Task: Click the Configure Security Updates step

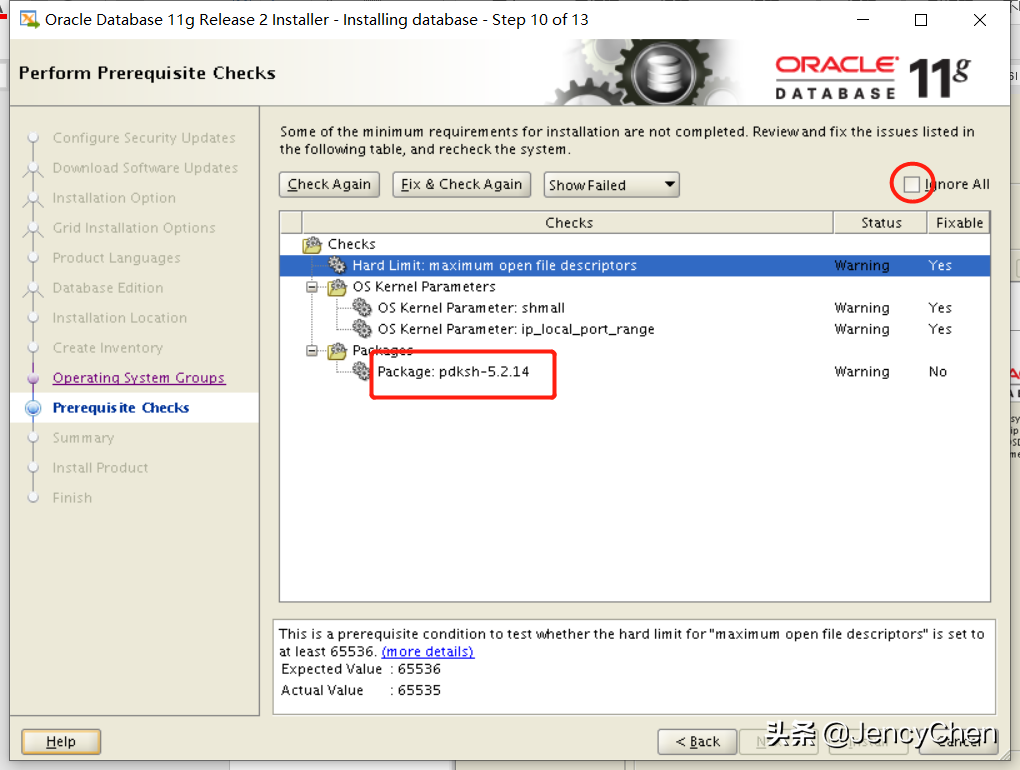Action: pos(144,138)
